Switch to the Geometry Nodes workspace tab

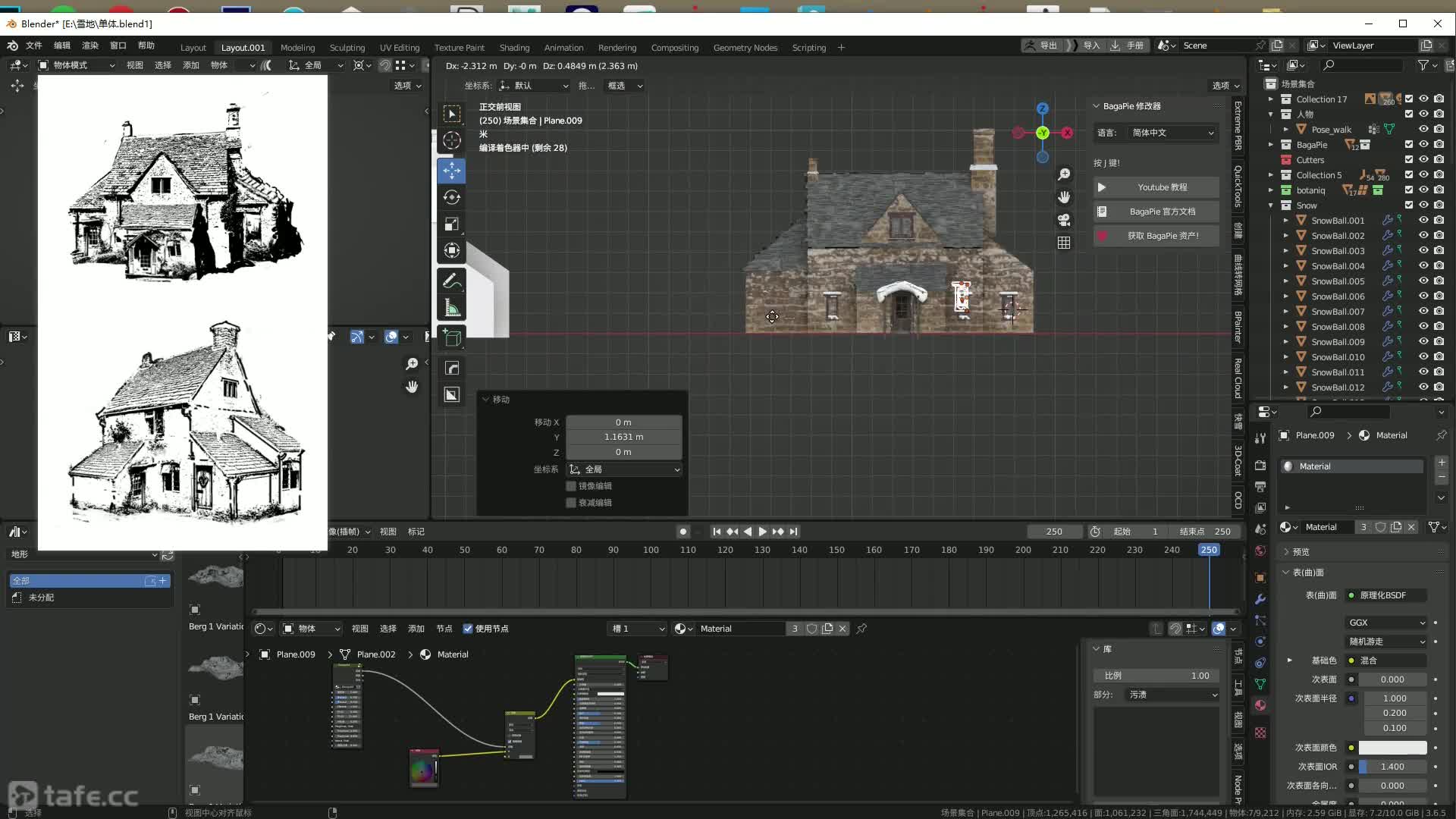coord(745,47)
